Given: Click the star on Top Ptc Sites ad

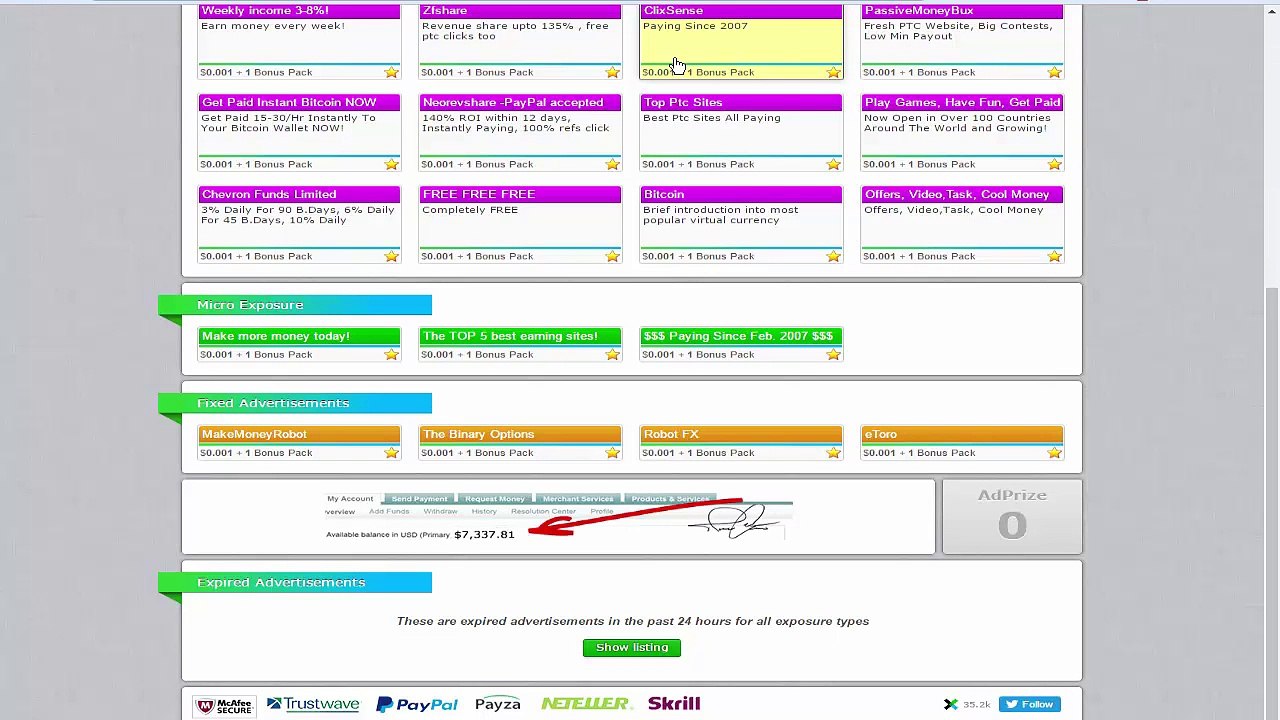Looking at the screenshot, I should [x=833, y=164].
